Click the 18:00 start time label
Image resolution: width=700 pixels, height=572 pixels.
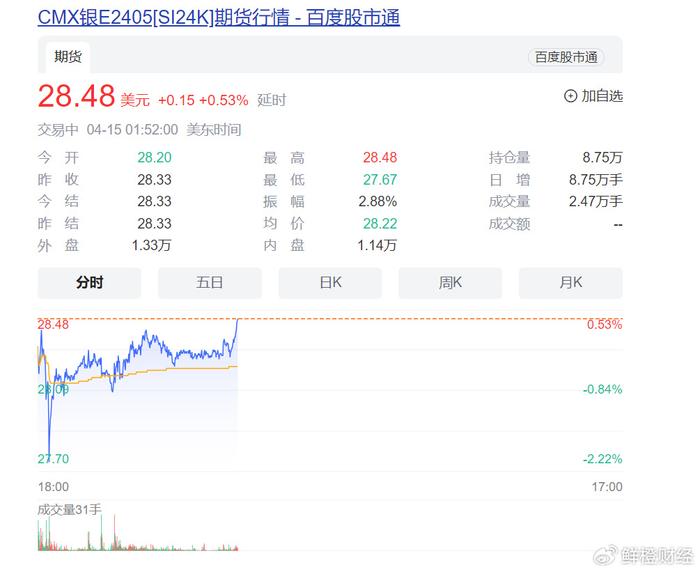click(x=54, y=487)
